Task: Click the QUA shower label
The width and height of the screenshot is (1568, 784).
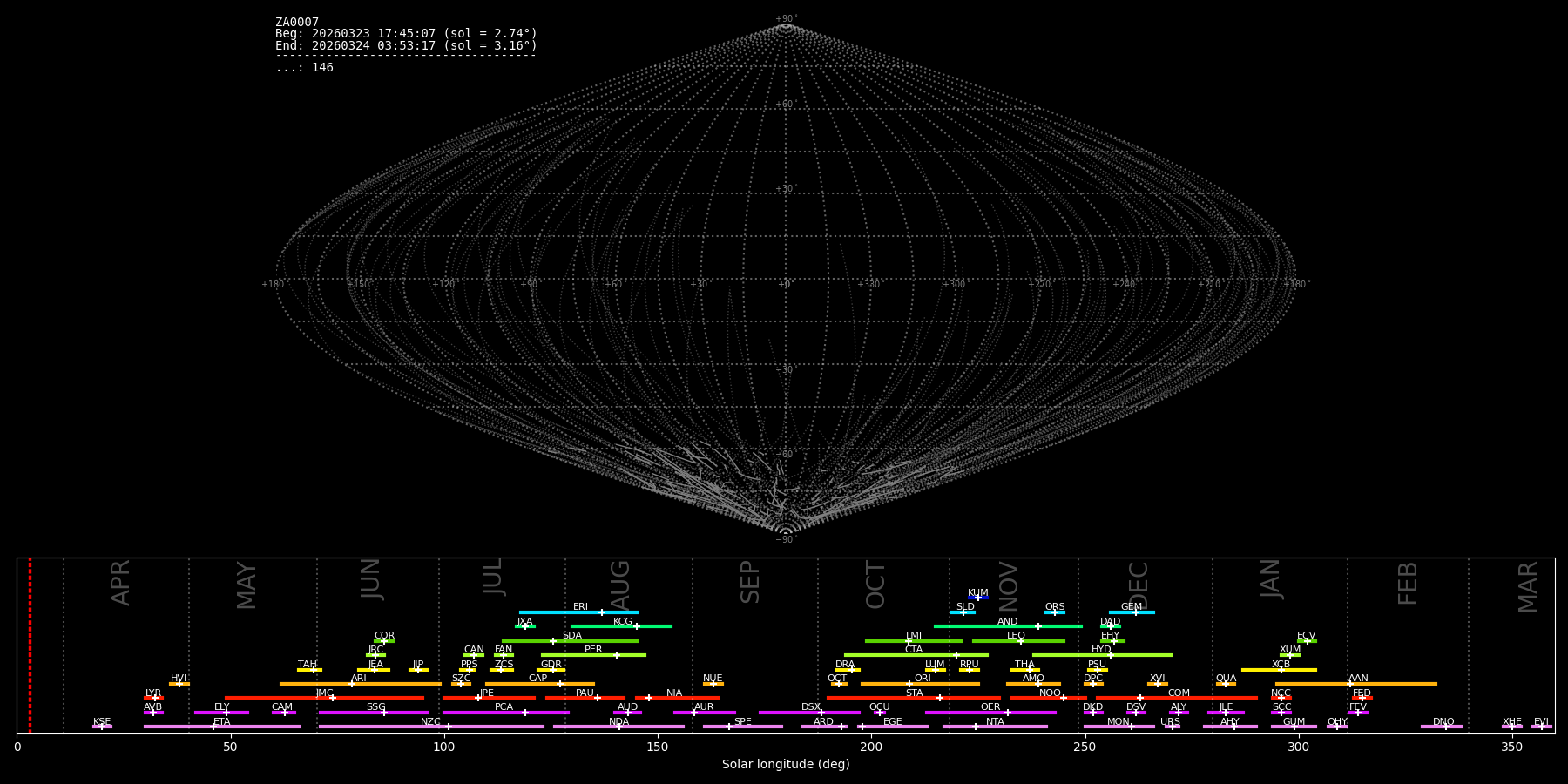Action: pos(1227,679)
